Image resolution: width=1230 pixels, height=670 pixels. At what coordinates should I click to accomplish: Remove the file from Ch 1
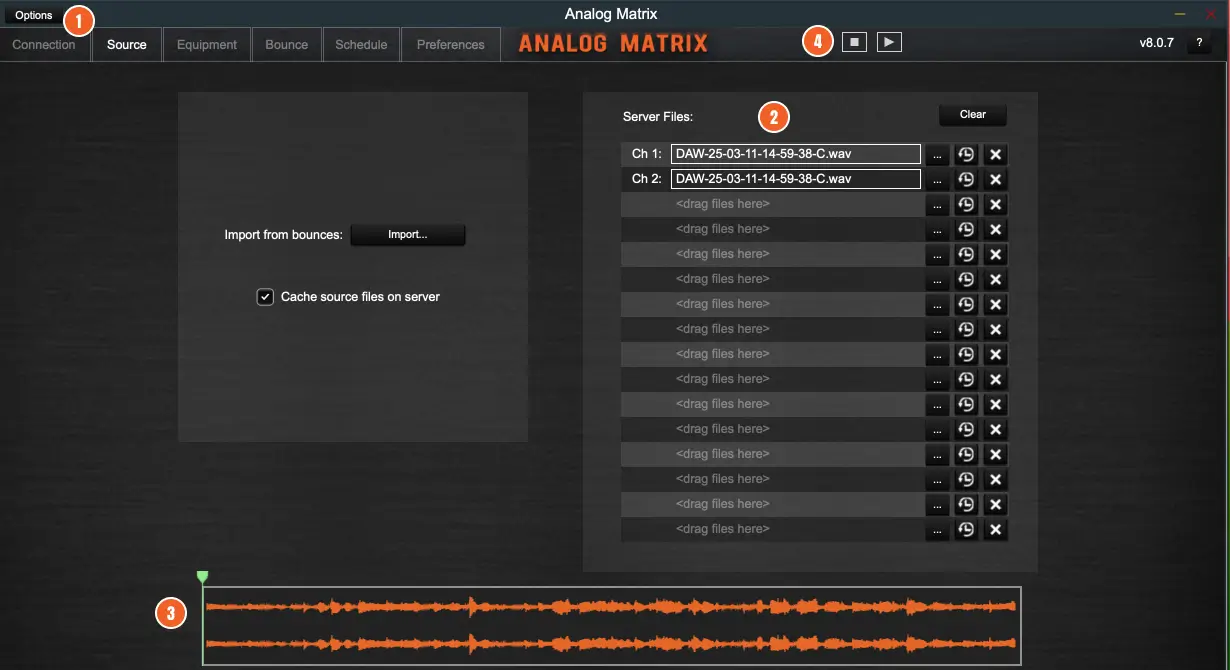[x=995, y=155]
